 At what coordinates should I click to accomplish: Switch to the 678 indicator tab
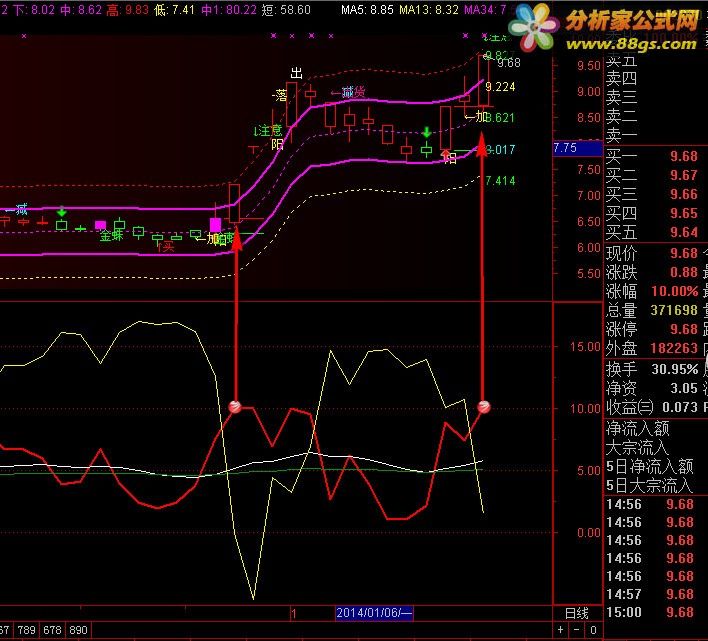click(52, 630)
